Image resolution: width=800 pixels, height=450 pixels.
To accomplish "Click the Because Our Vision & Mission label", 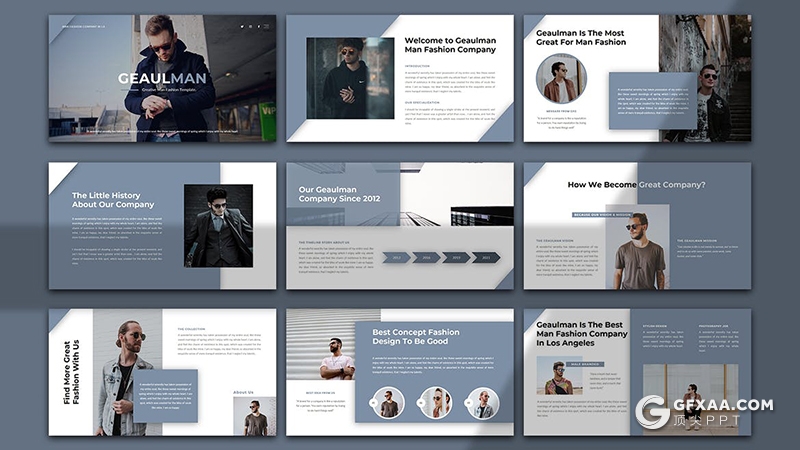I will pos(602,214).
